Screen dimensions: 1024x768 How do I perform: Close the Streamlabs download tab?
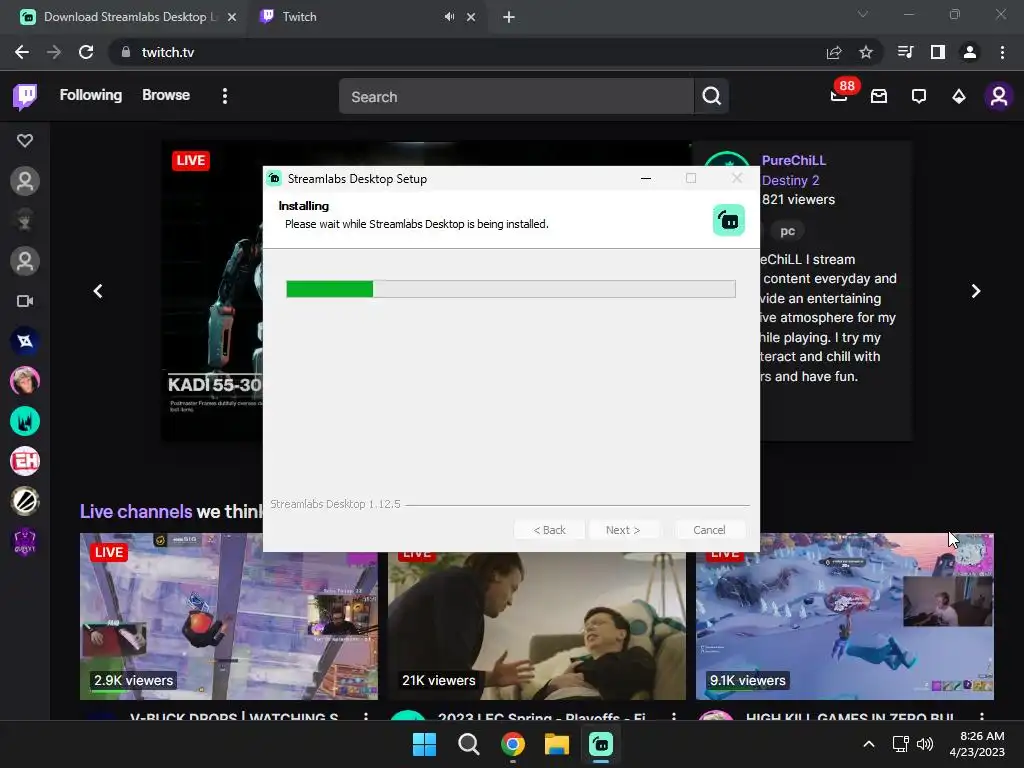[232, 17]
